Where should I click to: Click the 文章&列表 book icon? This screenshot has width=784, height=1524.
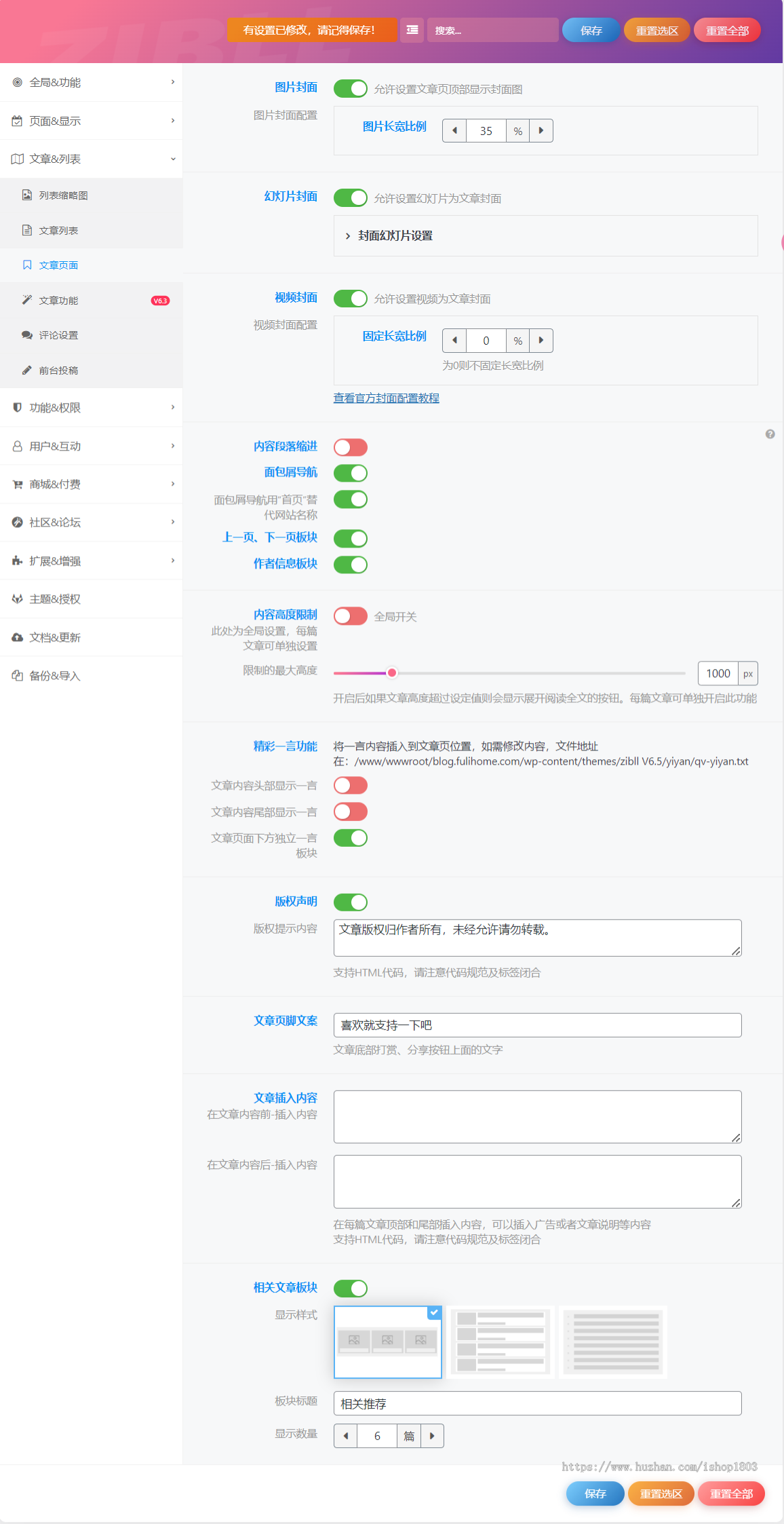click(18, 159)
